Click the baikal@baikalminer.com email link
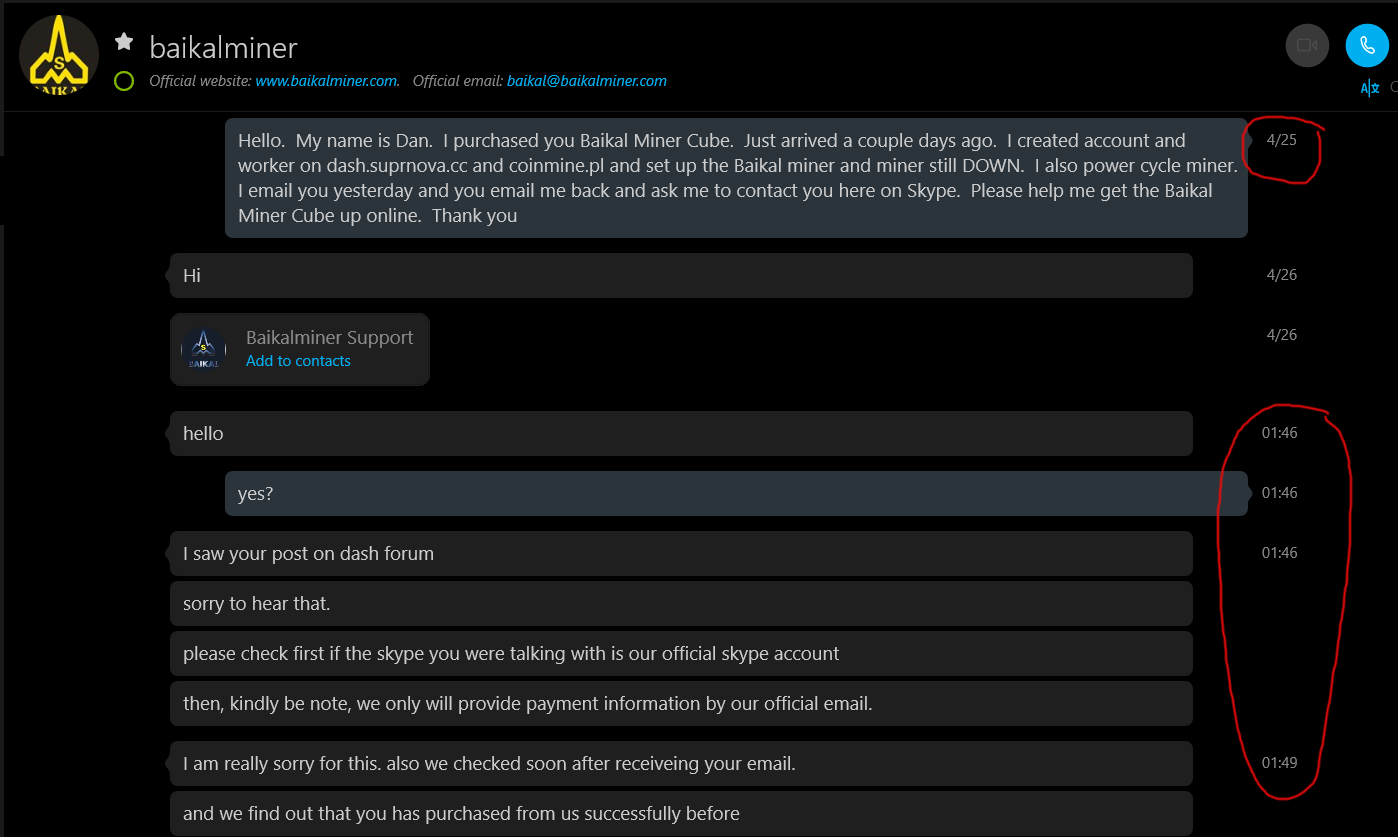 (587, 81)
